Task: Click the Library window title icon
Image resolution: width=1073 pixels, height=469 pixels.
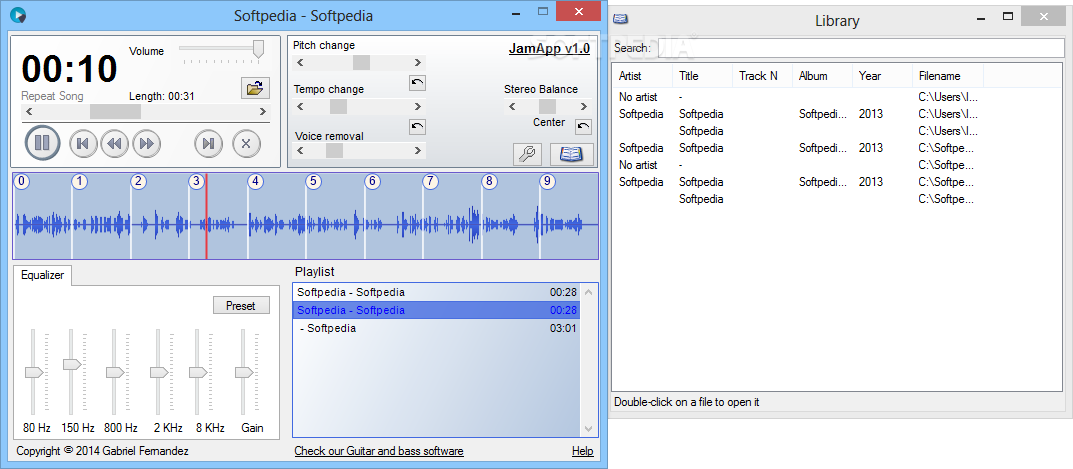Action: coord(621,19)
